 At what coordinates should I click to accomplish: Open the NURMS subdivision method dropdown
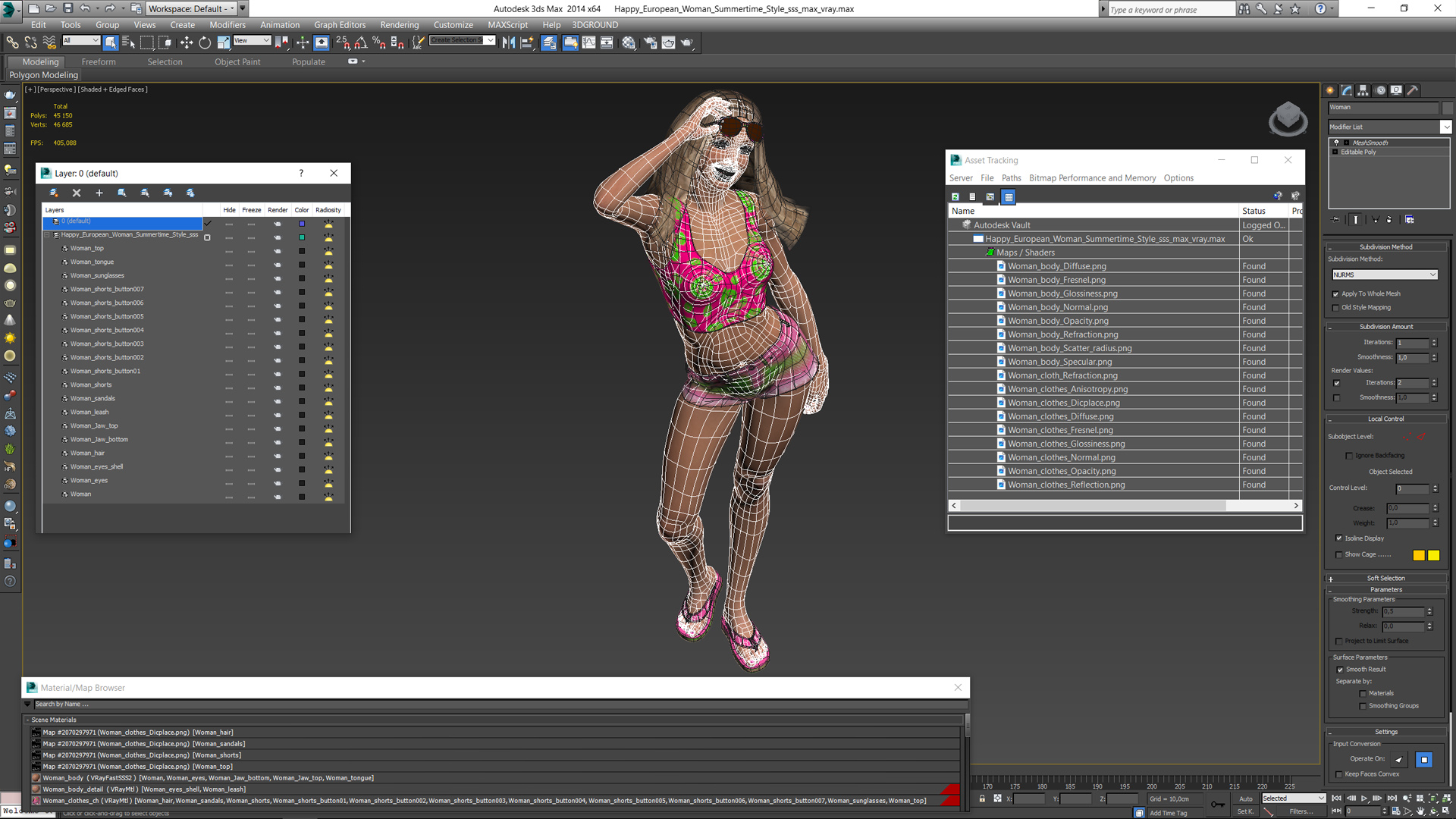1385,275
